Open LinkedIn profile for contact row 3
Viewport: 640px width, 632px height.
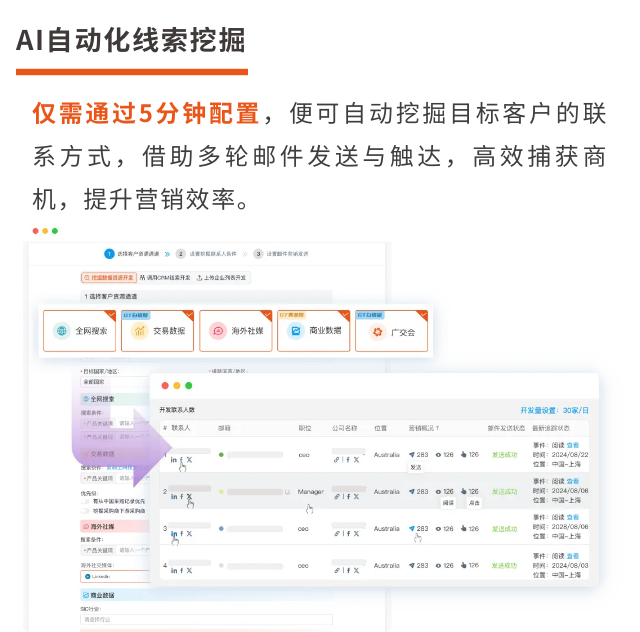(173, 534)
